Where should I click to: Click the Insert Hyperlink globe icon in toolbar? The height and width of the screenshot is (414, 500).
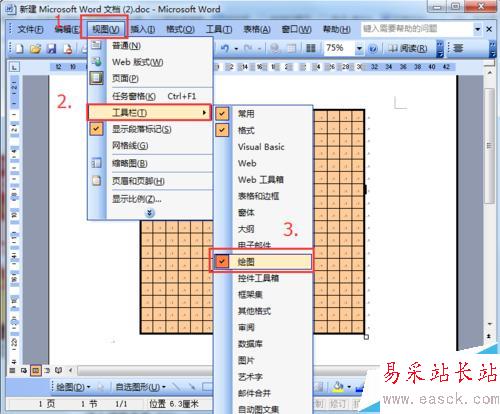coord(275,49)
